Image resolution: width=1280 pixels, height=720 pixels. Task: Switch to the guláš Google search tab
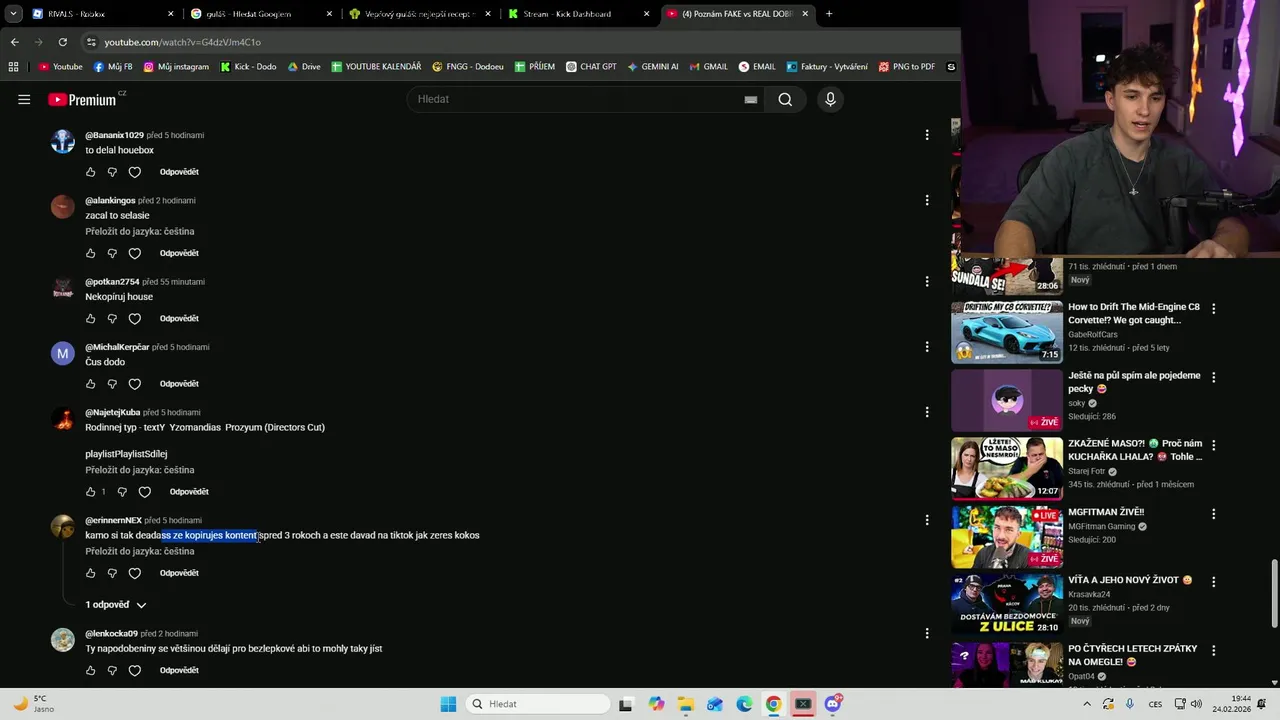(x=260, y=14)
